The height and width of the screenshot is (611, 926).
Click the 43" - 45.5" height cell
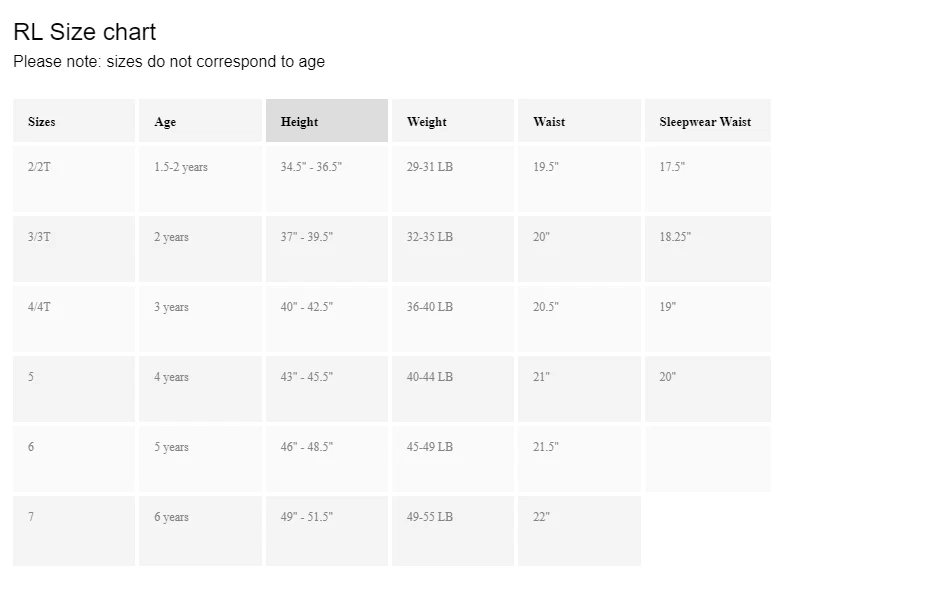click(x=327, y=389)
